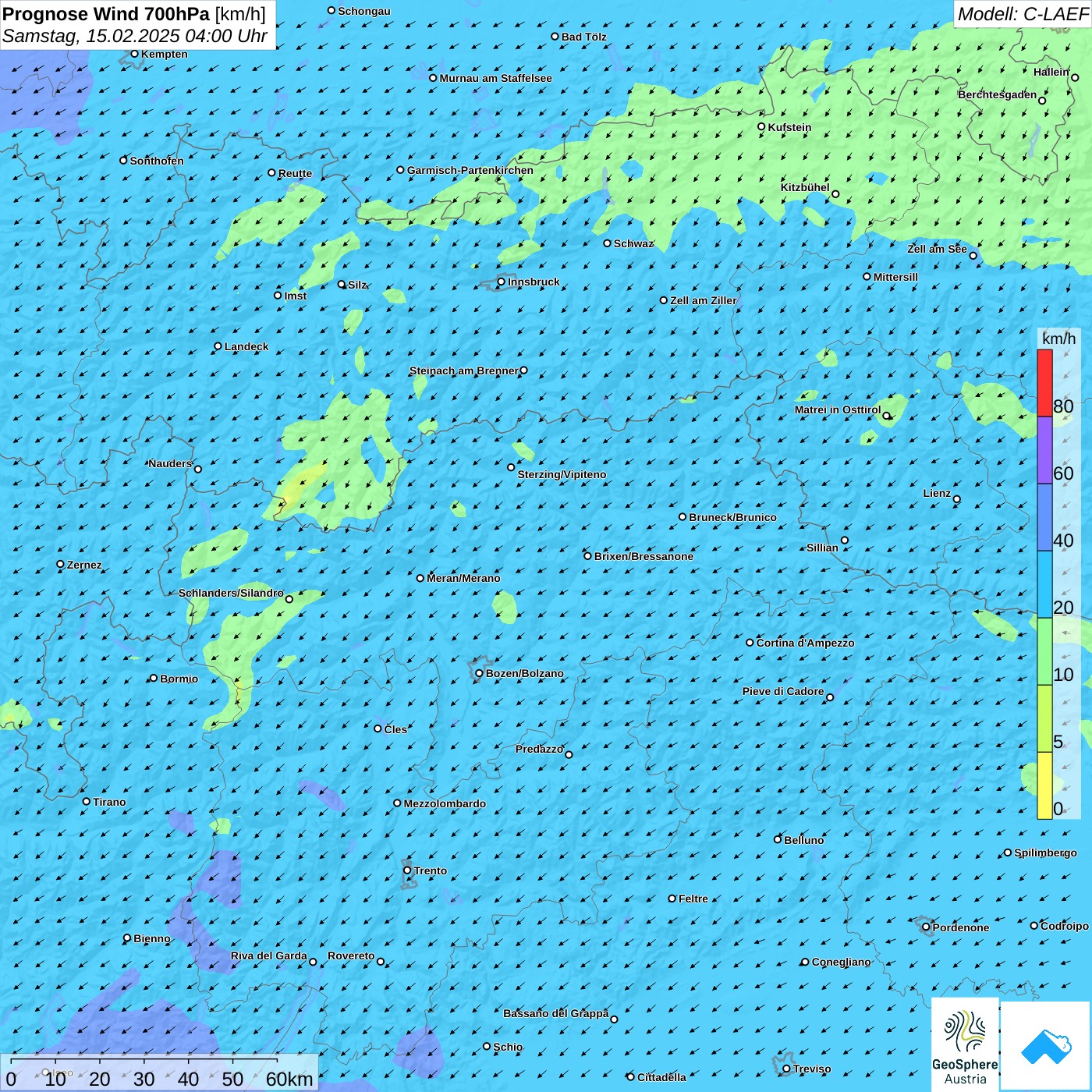This screenshot has width=1092, height=1092.
Task: Select the Pordenone city marker
Action: coord(927,927)
